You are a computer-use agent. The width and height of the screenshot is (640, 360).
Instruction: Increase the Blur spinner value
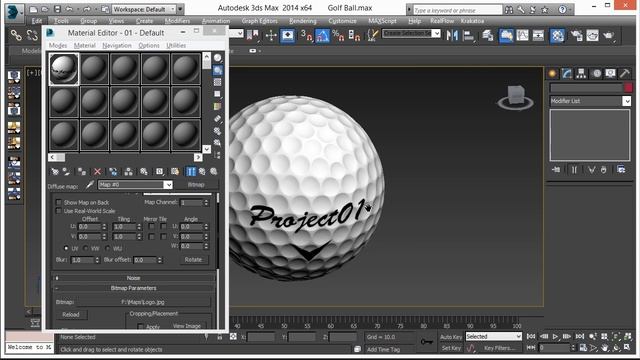97,258
